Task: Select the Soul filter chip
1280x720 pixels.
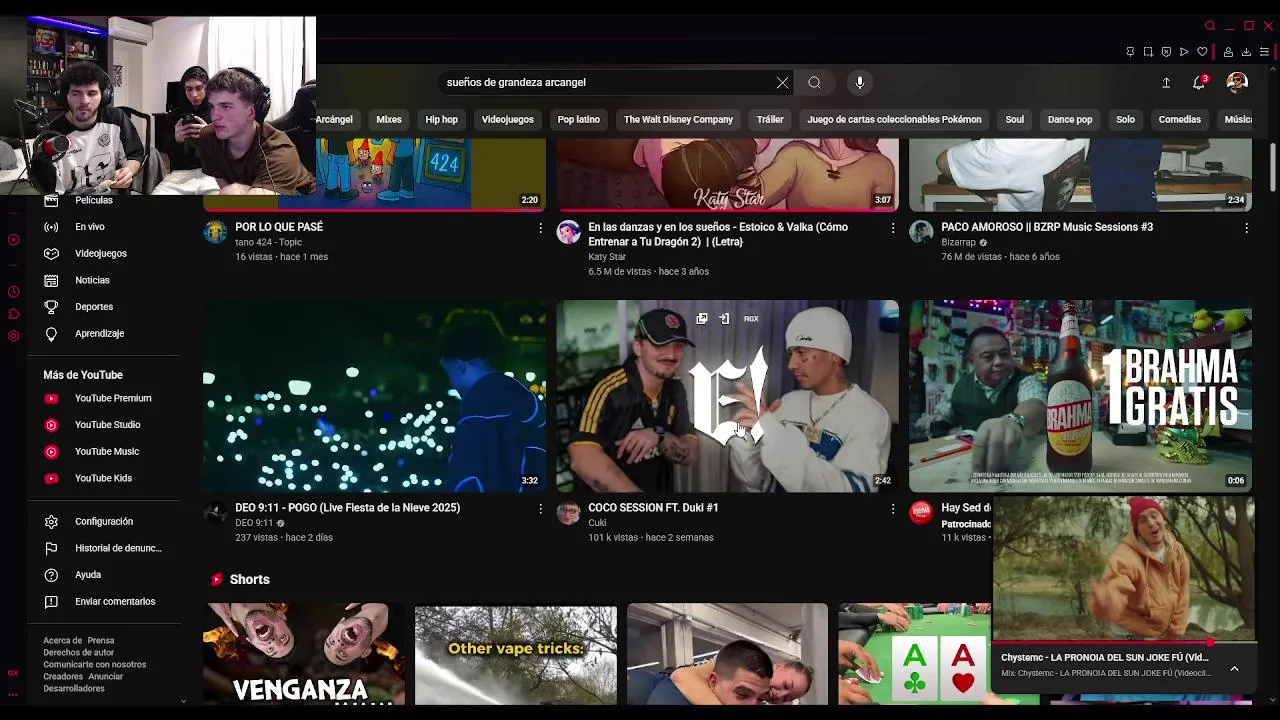Action: click(1014, 120)
